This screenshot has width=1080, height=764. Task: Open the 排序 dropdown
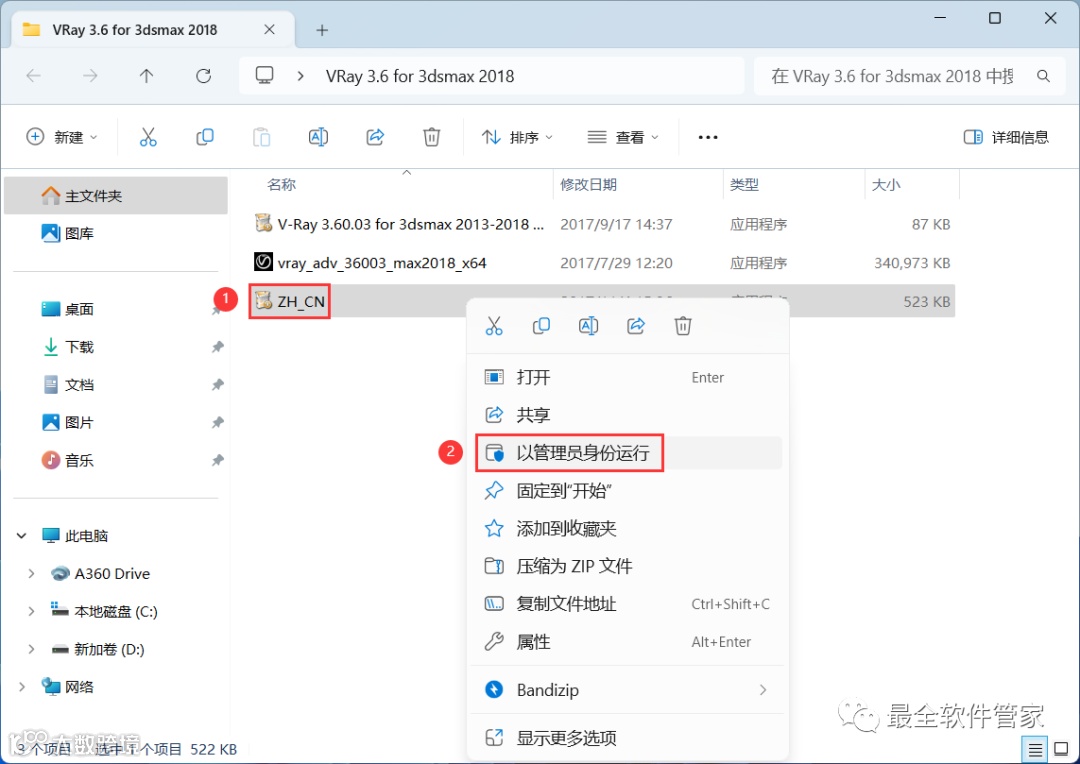pyautogui.click(x=517, y=137)
